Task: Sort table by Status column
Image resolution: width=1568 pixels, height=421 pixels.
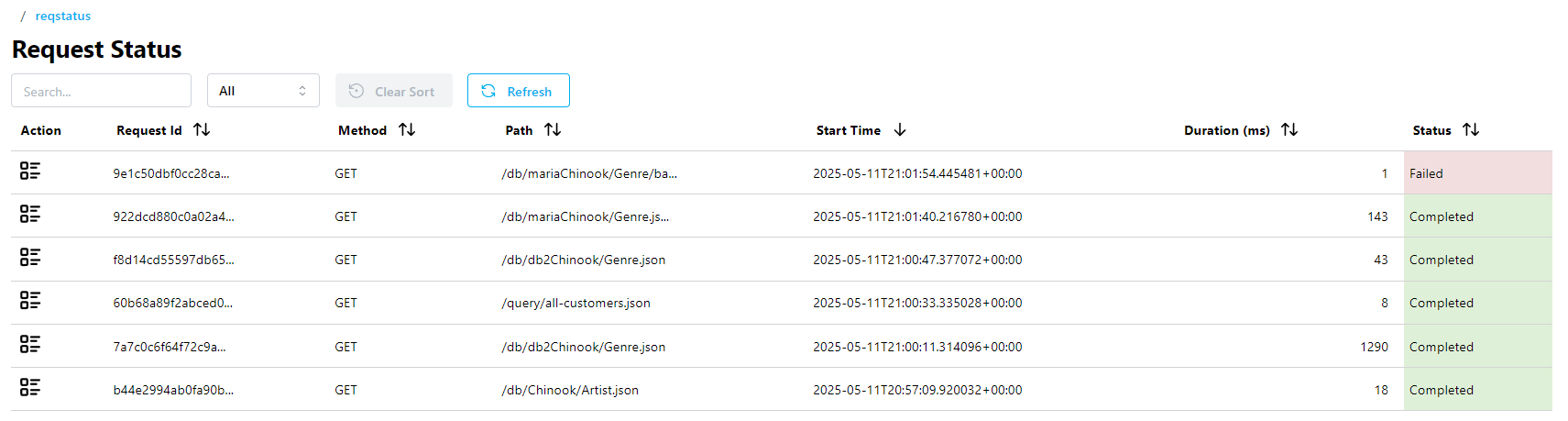Action: (1470, 130)
